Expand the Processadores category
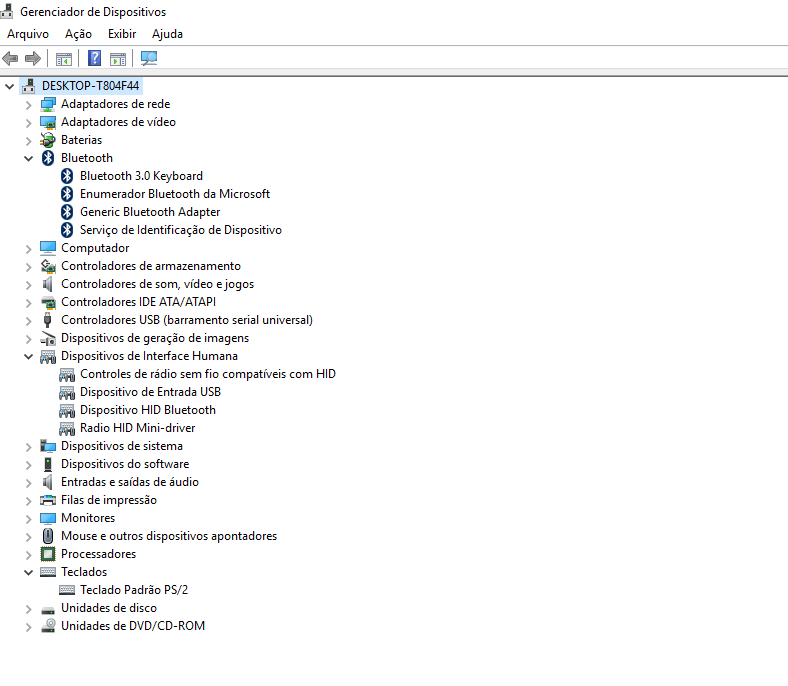 click(x=29, y=554)
